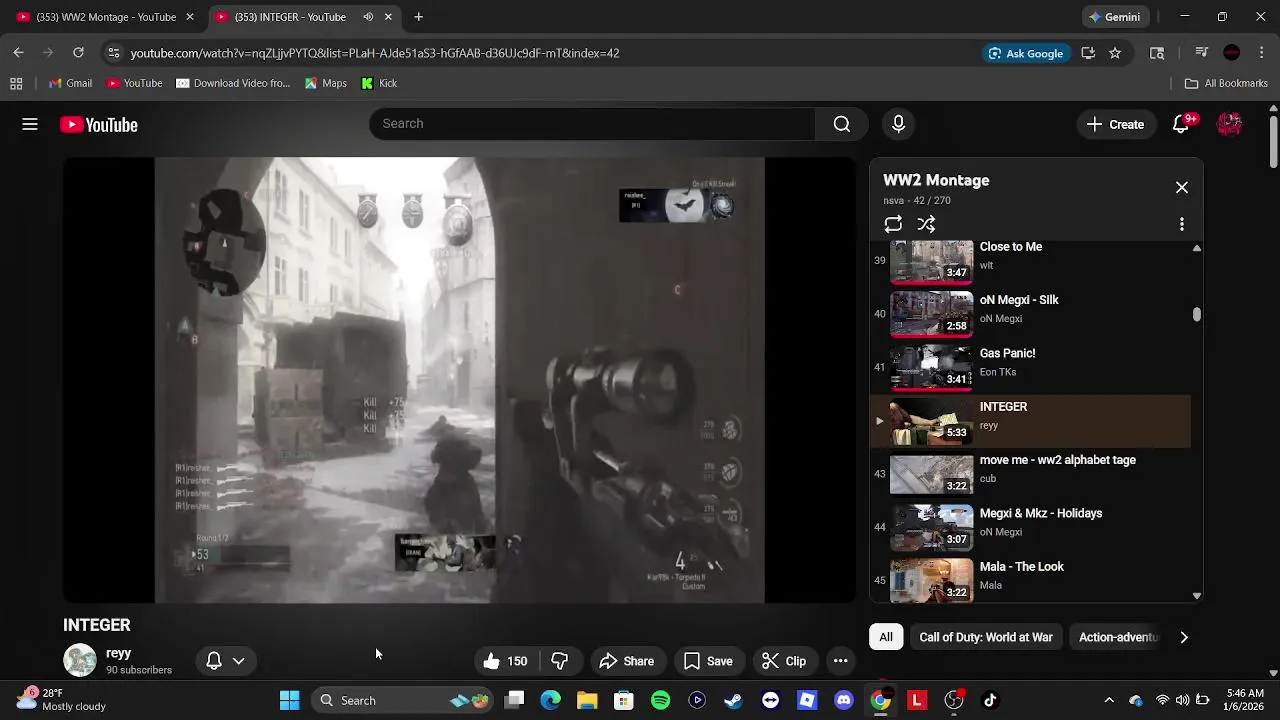Bookmark this page with star icon
1280x720 pixels.
tap(1115, 53)
